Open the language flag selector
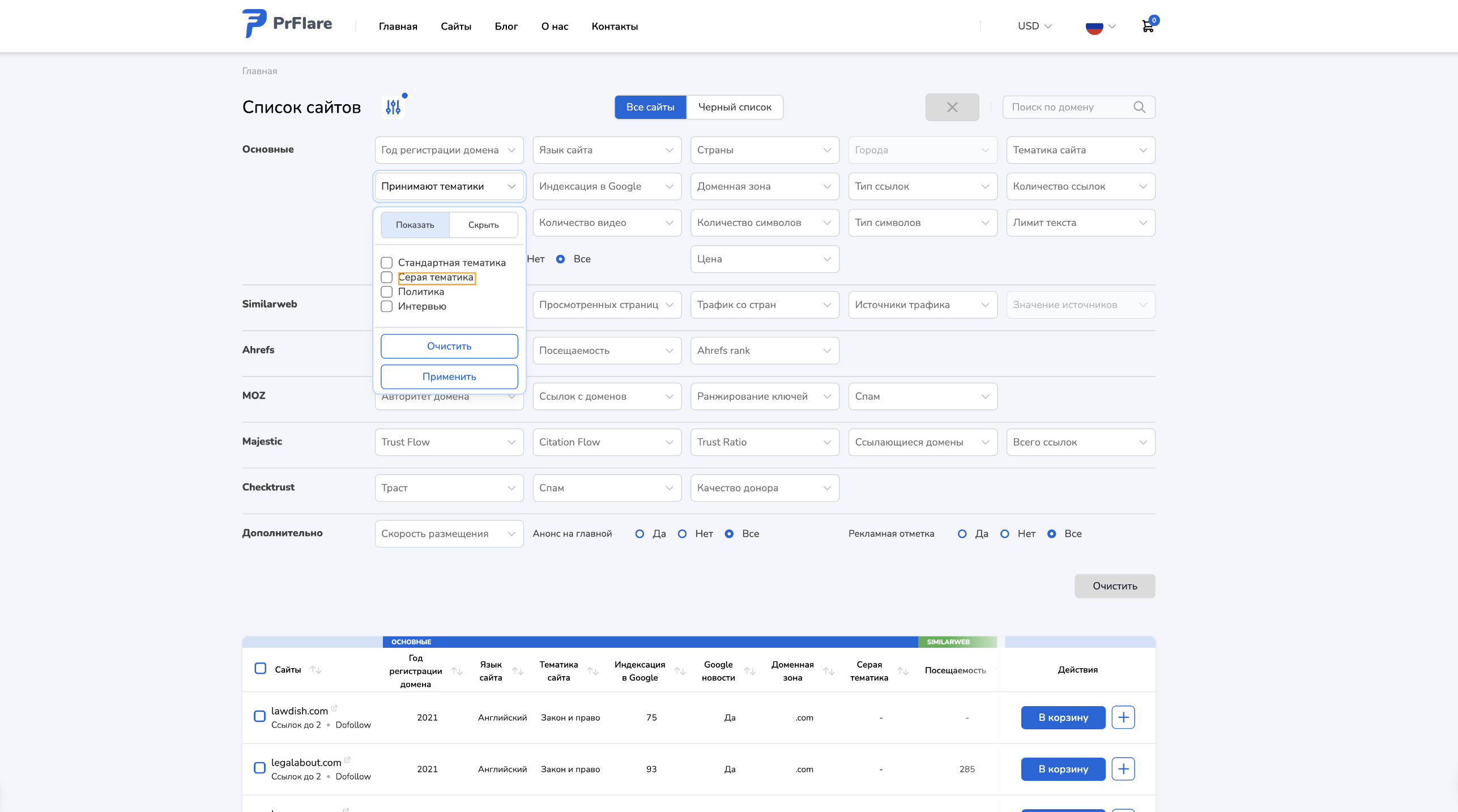The image size is (1458, 812). (1100, 26)
